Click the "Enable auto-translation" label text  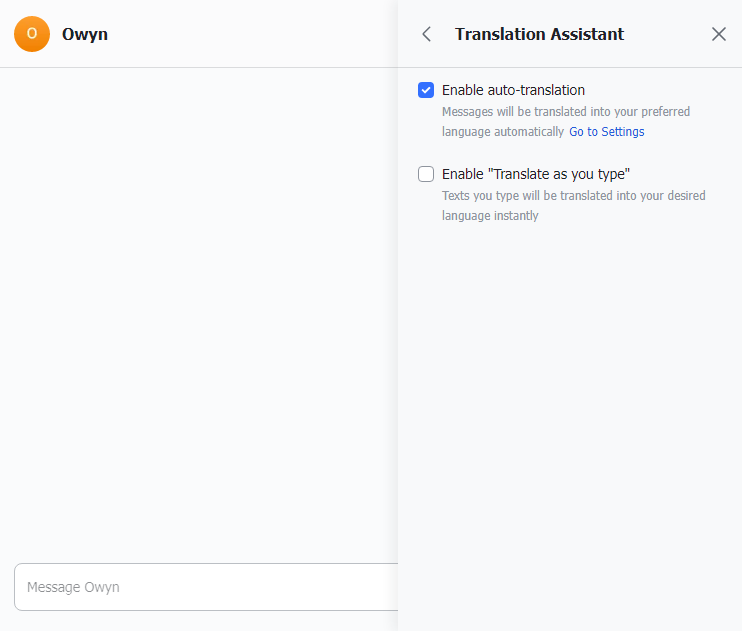point(513,90)
